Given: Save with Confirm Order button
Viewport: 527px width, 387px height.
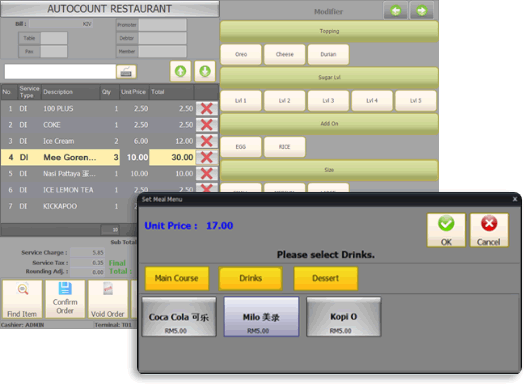Looking at the screenshot, I should point(65,299).
